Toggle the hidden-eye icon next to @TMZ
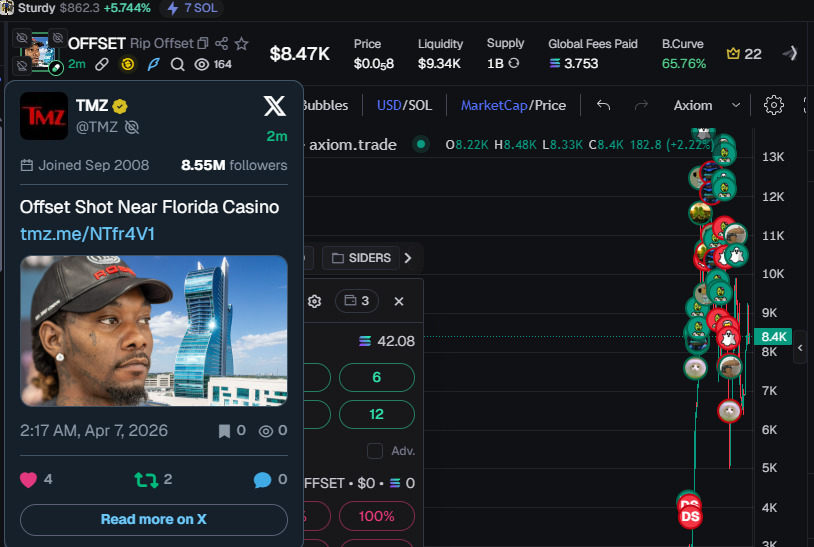Image resolution: width=814 pixels, height=547 pixels. point(132,127)
